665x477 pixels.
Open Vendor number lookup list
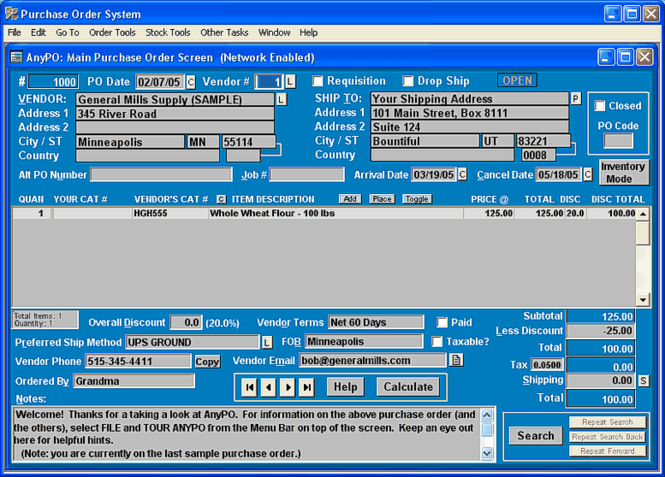[x=290, y=81]
